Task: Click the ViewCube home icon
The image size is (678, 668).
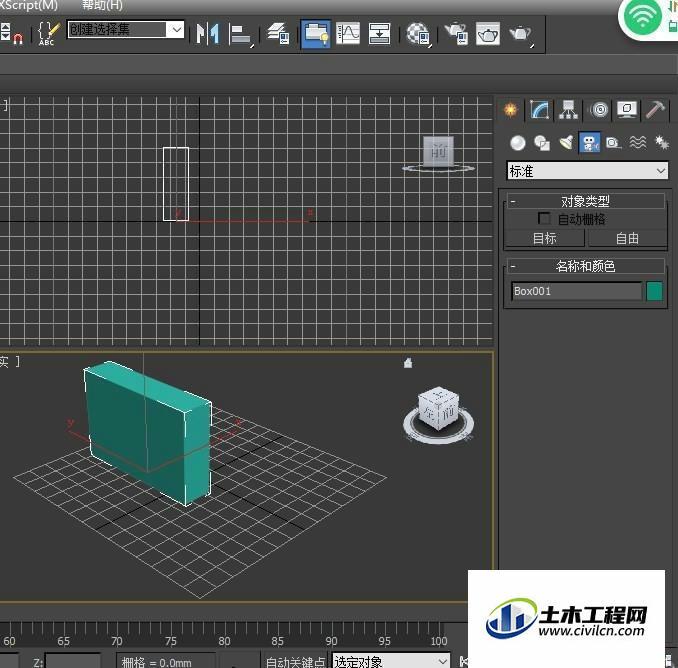Action: (x=408, y=363)
